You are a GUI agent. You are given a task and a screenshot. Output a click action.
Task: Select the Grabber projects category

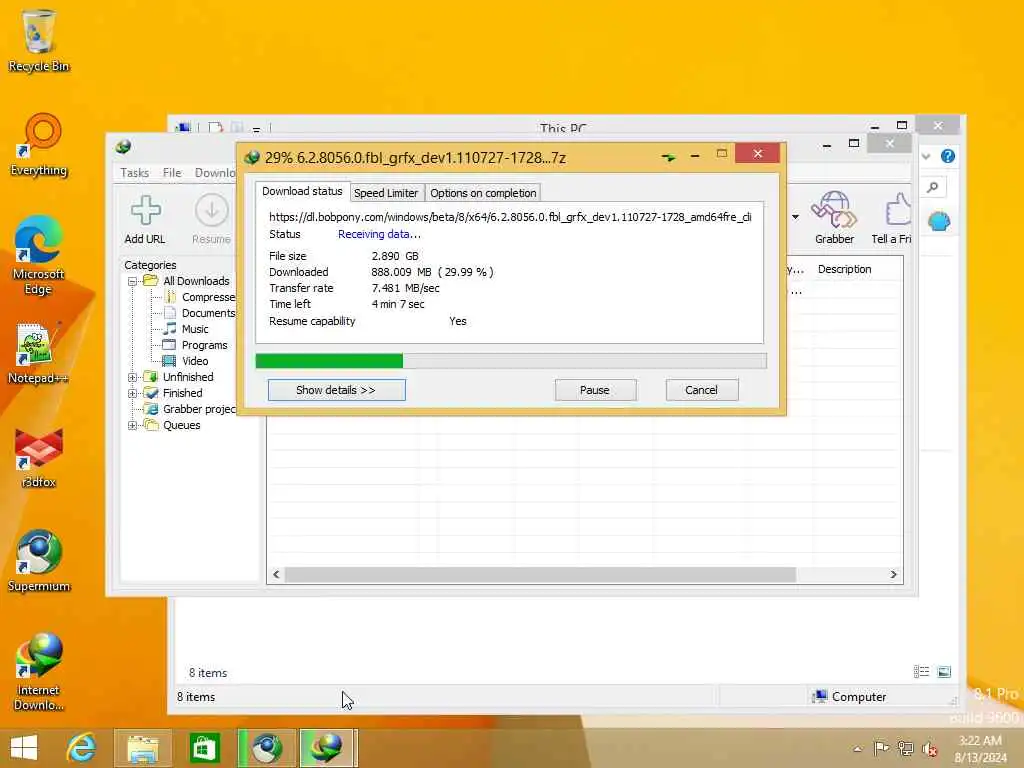(191, 409)
